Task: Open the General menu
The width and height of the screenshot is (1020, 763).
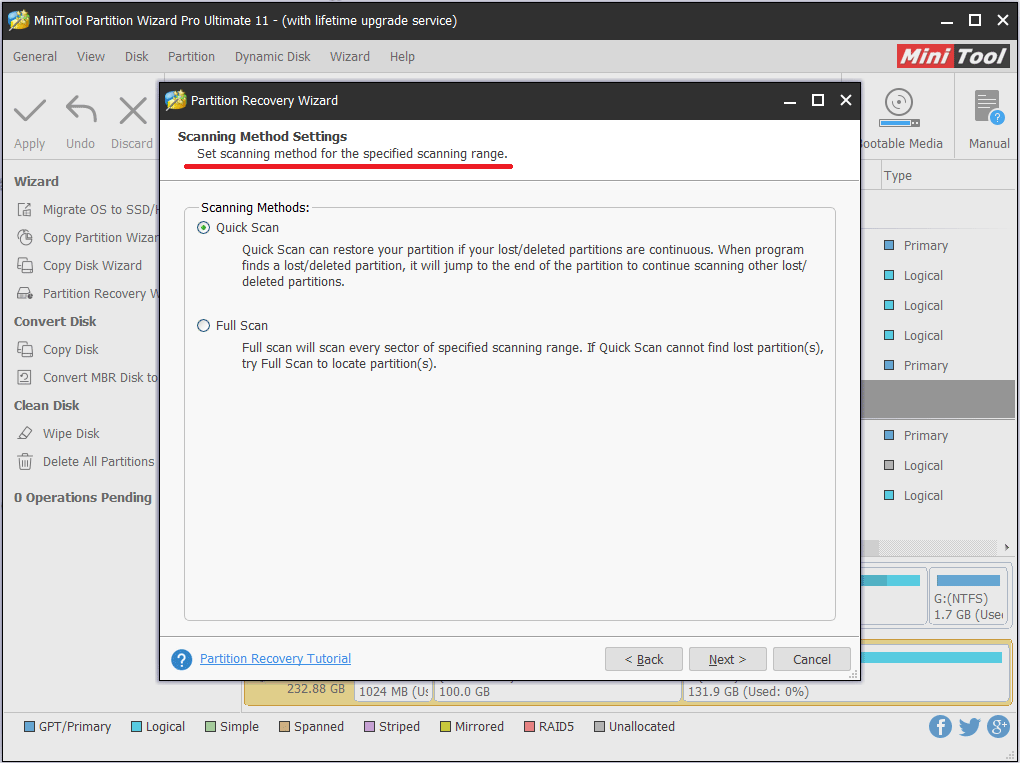Action: 35,57
